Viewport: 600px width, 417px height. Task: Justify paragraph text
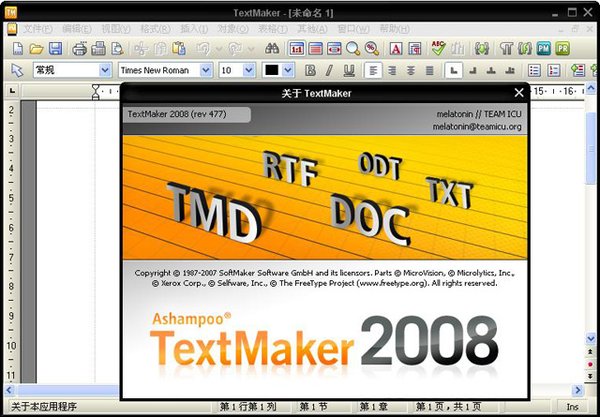coord(430,70)
